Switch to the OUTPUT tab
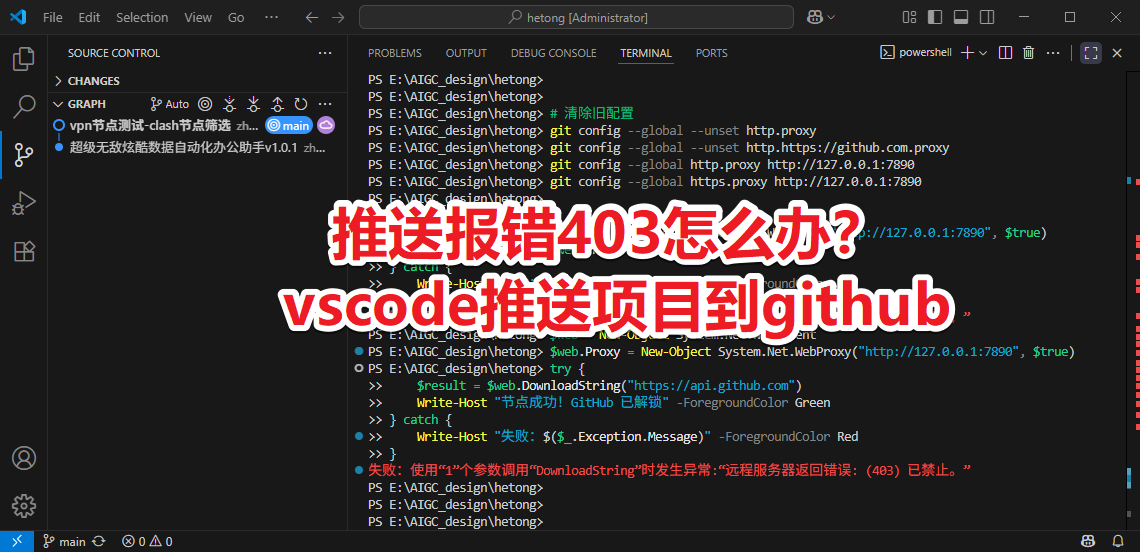The height and width of the screenshot is (552, 1140). [x=466, y=53]
